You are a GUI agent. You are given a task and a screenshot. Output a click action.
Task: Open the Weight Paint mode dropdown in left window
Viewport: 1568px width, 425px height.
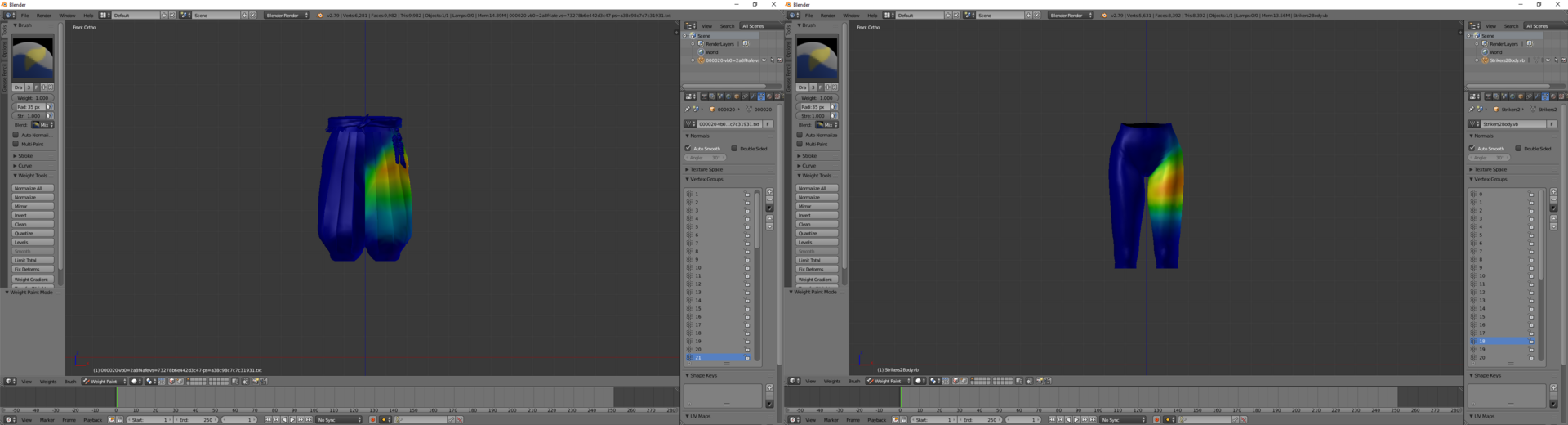[x=105, y=381]
